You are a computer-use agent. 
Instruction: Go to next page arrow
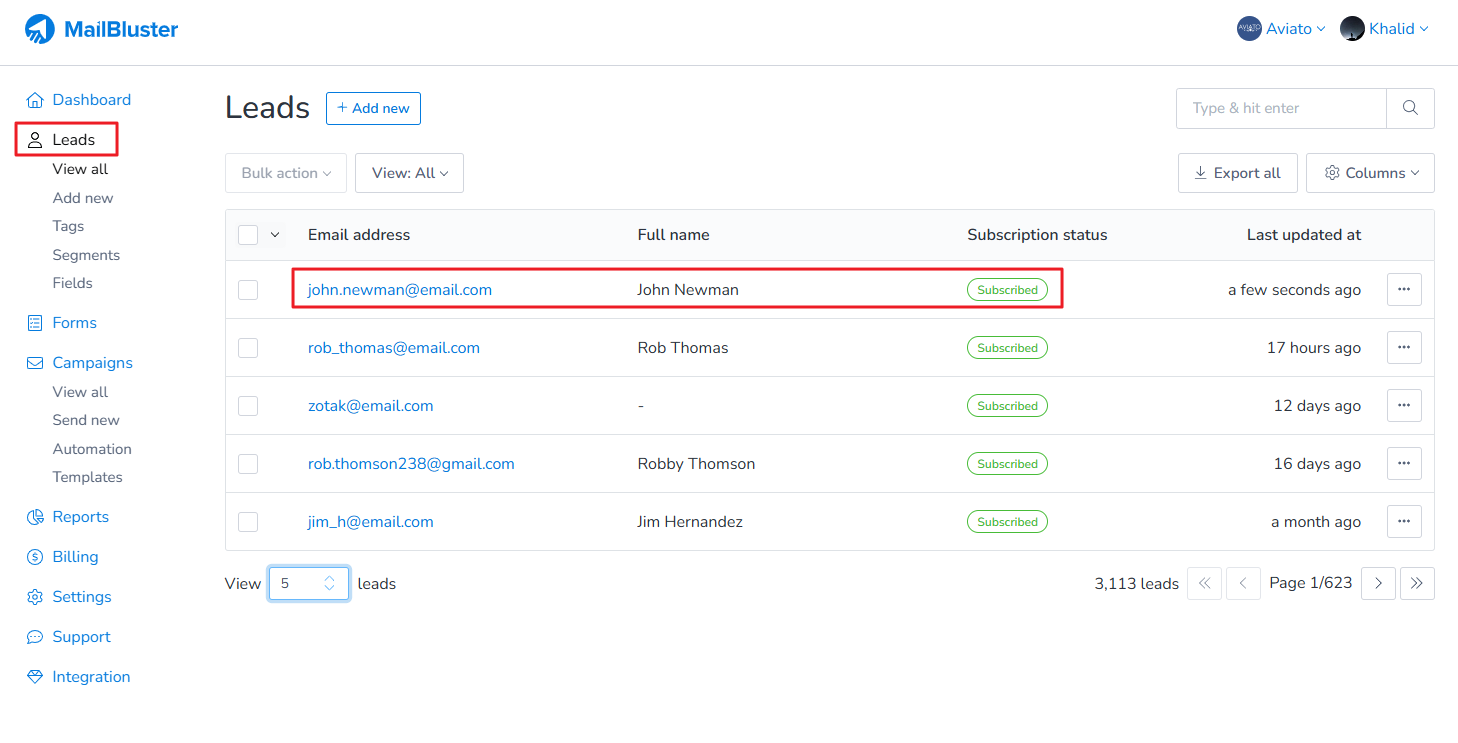tap(1378, 583)
